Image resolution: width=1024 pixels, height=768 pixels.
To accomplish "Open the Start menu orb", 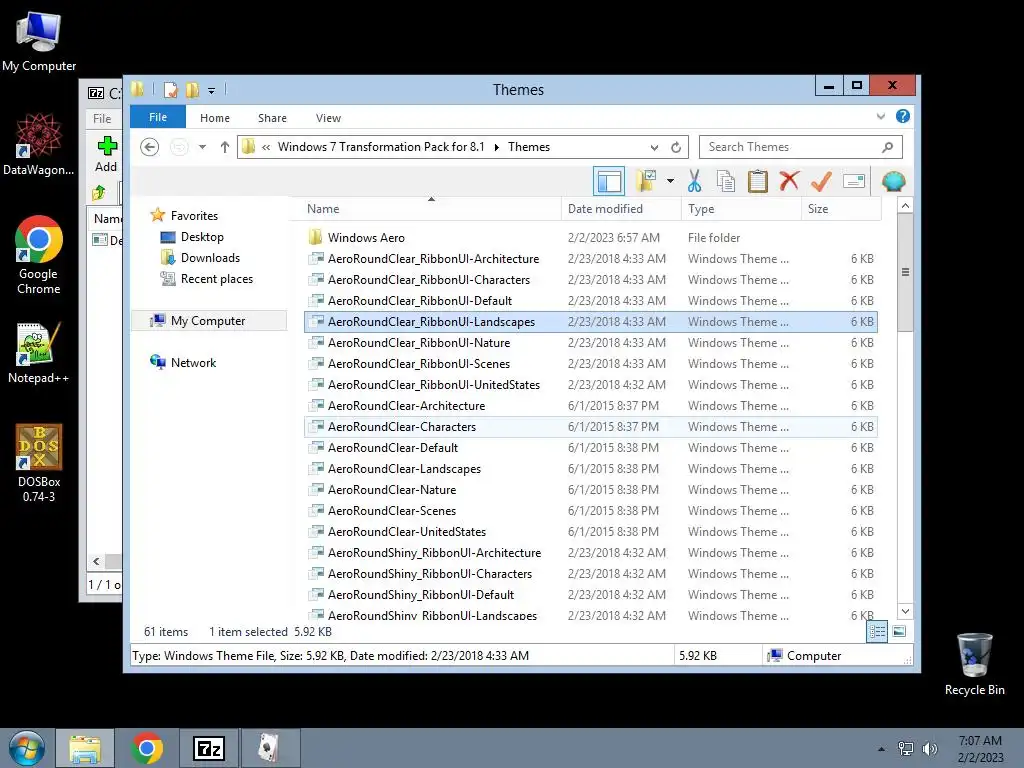I will [x=27, y=748].
